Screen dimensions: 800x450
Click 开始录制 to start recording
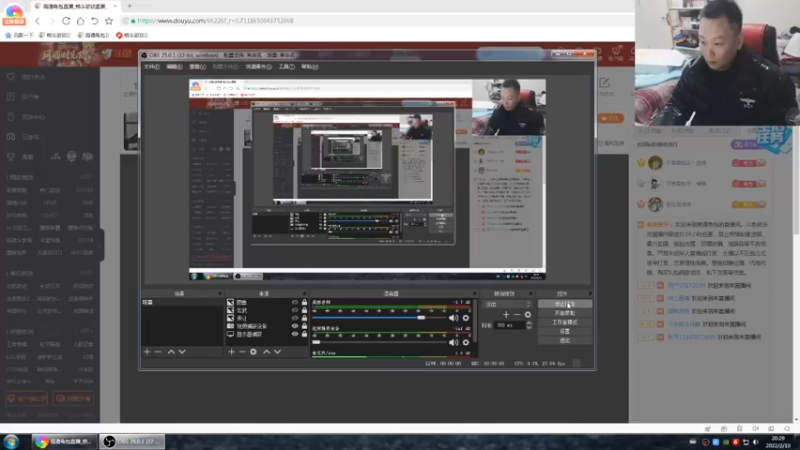565,313
